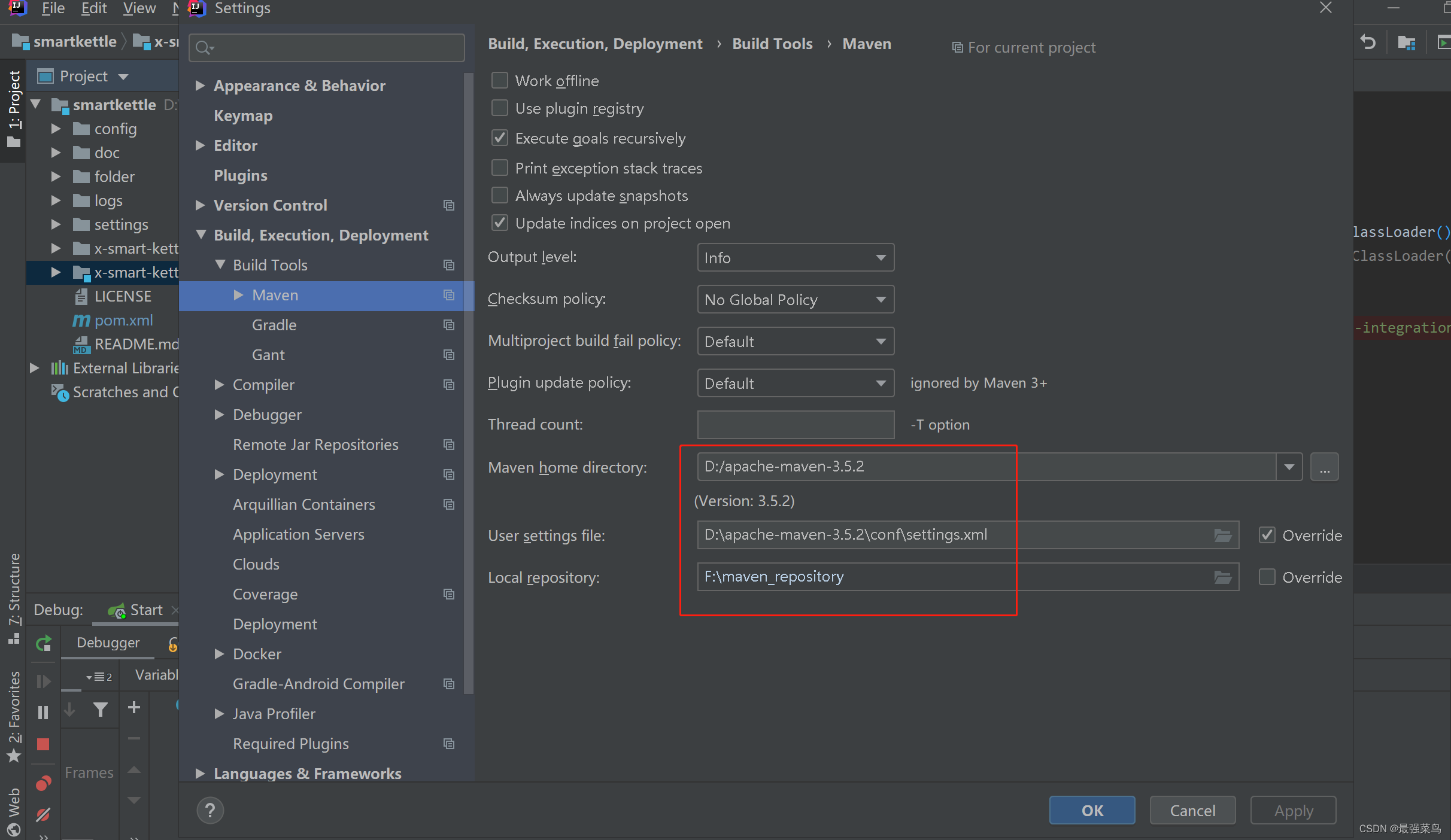Image resolution: width=1451 pixels, height=840 pixels.
Task: Switch to the Debugger tab
Action: pos(108,643)
